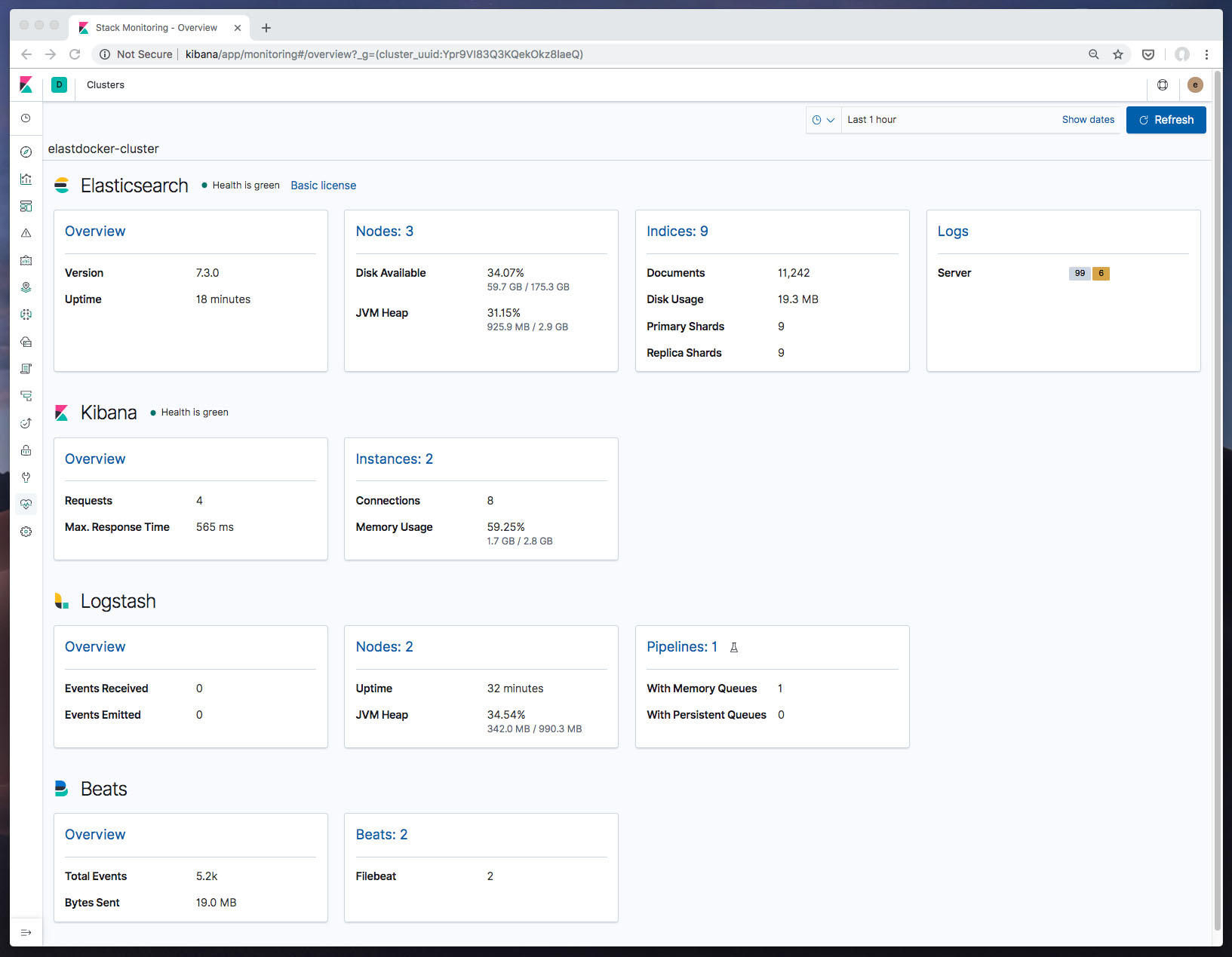Click the yellow 6 server log badge

coord(1101,273)
